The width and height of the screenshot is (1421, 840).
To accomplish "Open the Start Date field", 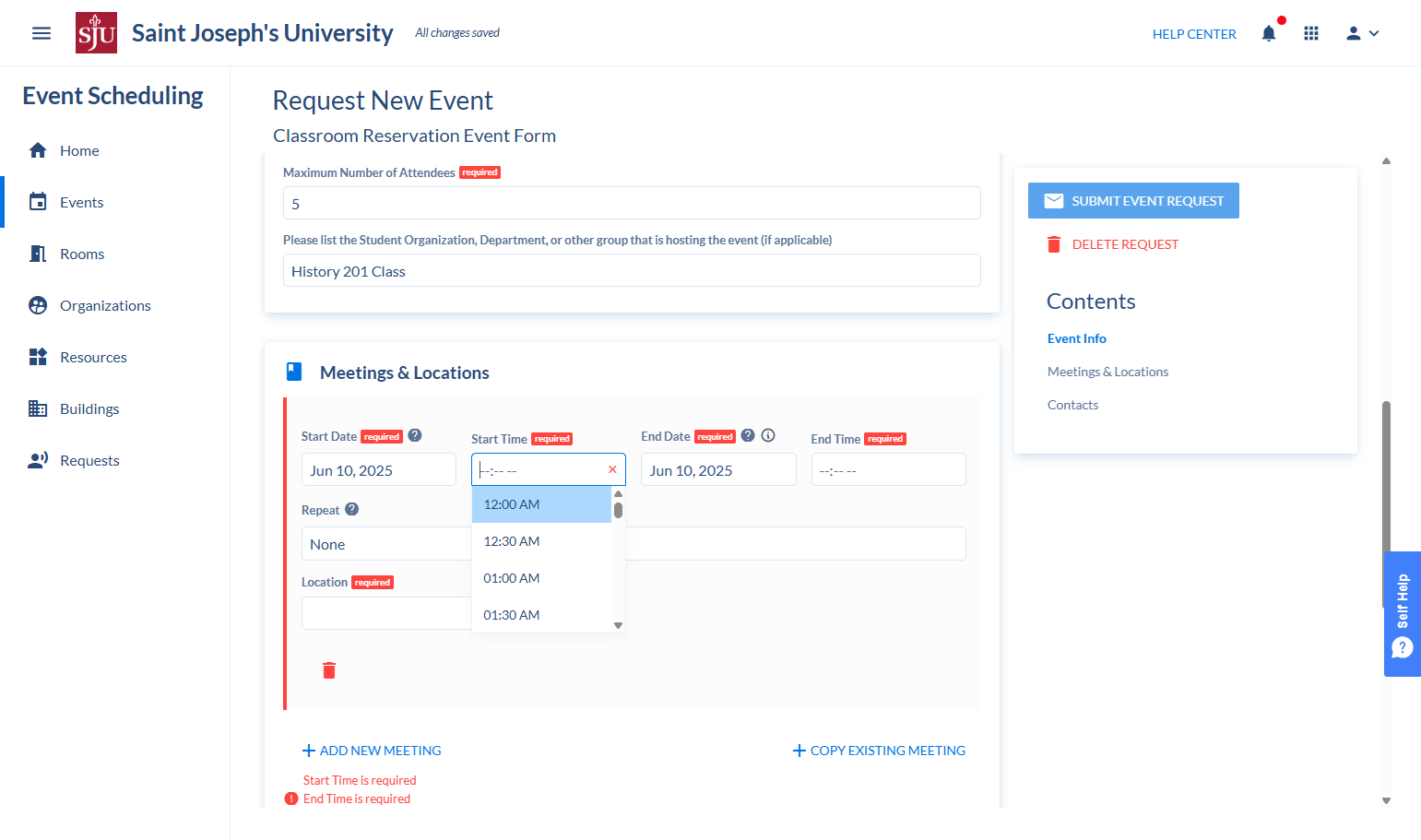I will click(378, 469).
